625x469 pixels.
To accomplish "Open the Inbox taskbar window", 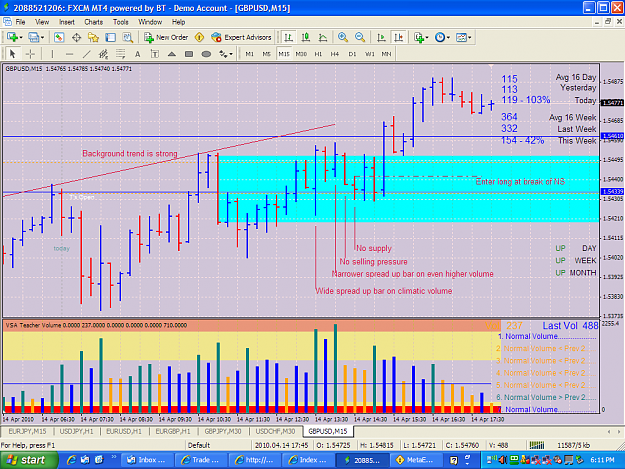I will click(146, 460).
